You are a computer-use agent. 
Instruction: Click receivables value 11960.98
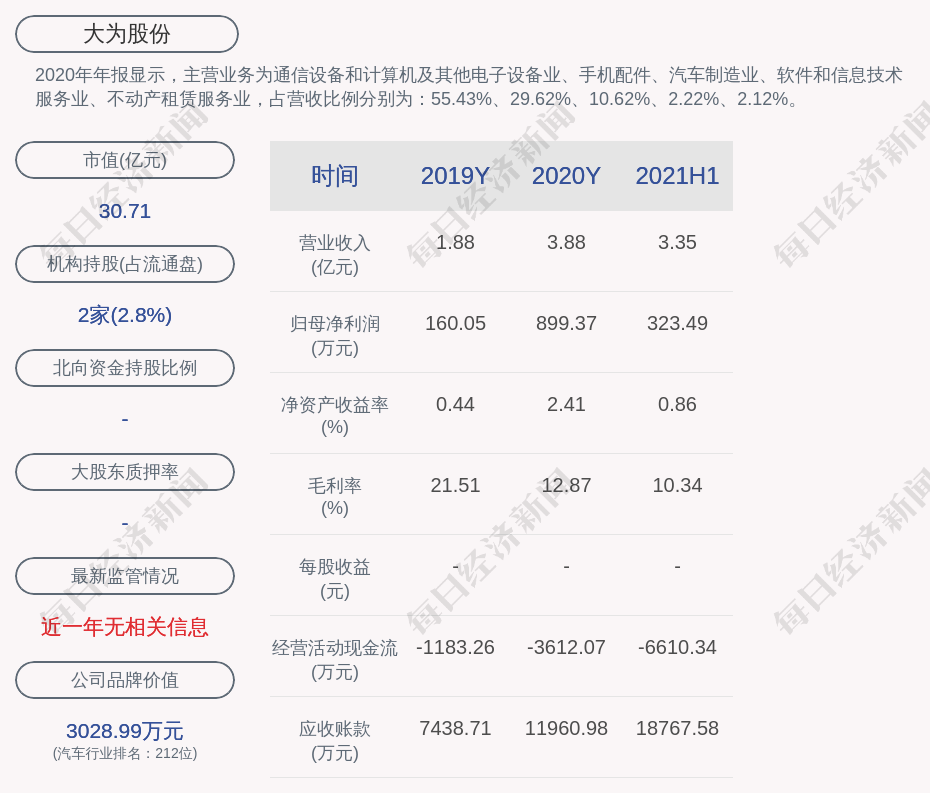pyautogui.click(x=566, y=728)
